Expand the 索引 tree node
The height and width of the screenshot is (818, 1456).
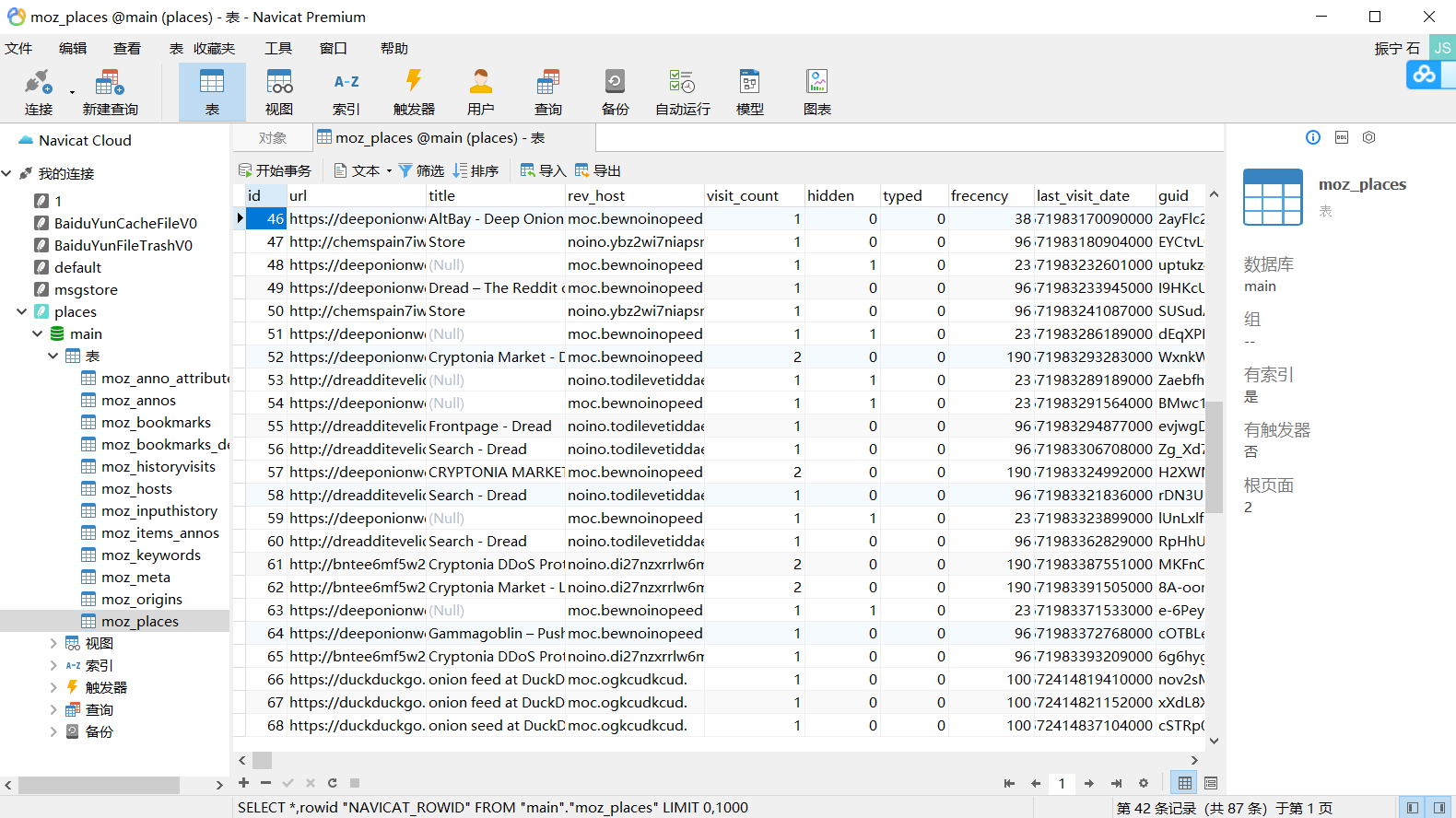[x=53, y=665]
